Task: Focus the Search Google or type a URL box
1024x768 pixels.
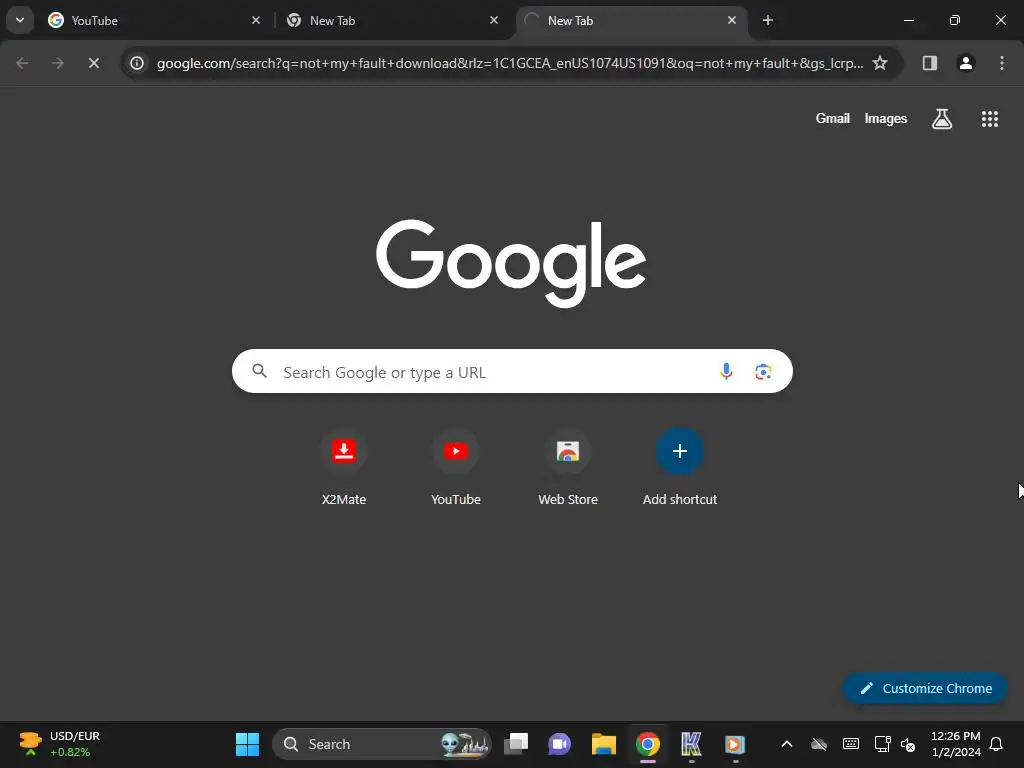Action: coord(512,371)
